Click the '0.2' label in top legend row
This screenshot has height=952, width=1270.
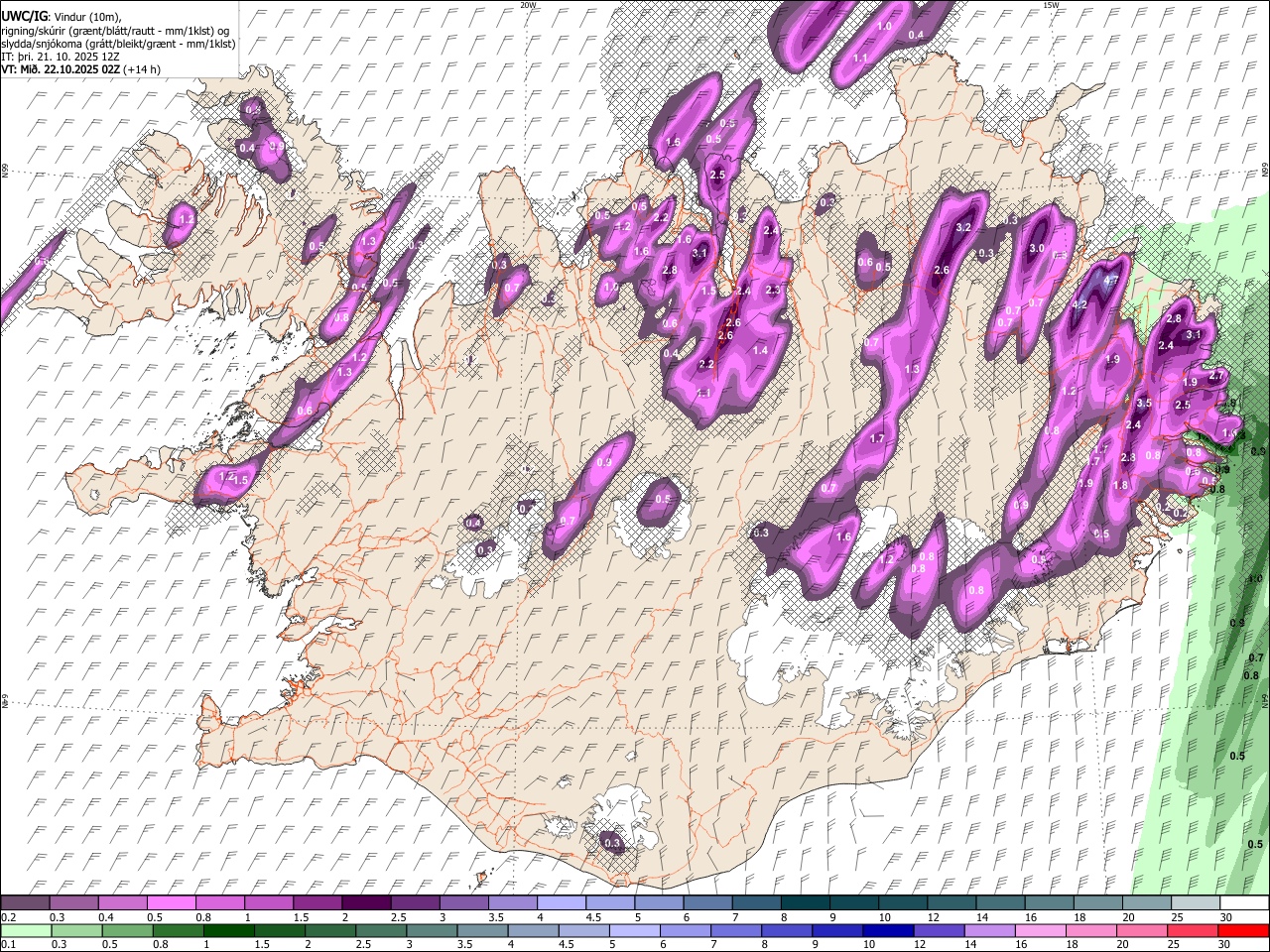[8, 917]
